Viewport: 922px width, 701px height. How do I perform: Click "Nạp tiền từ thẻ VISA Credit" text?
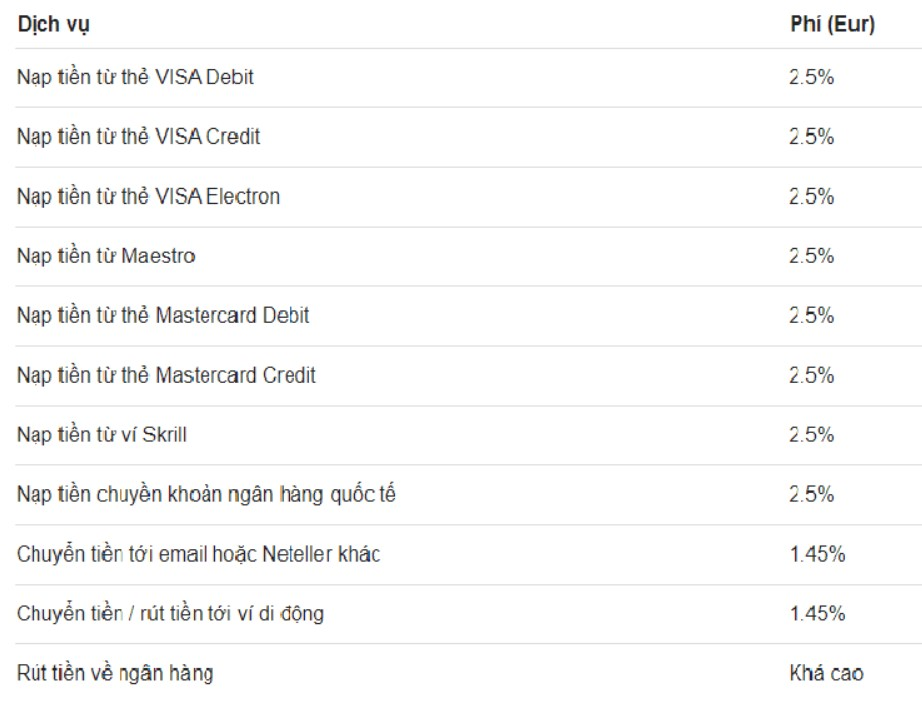click(x=138, y=137)
